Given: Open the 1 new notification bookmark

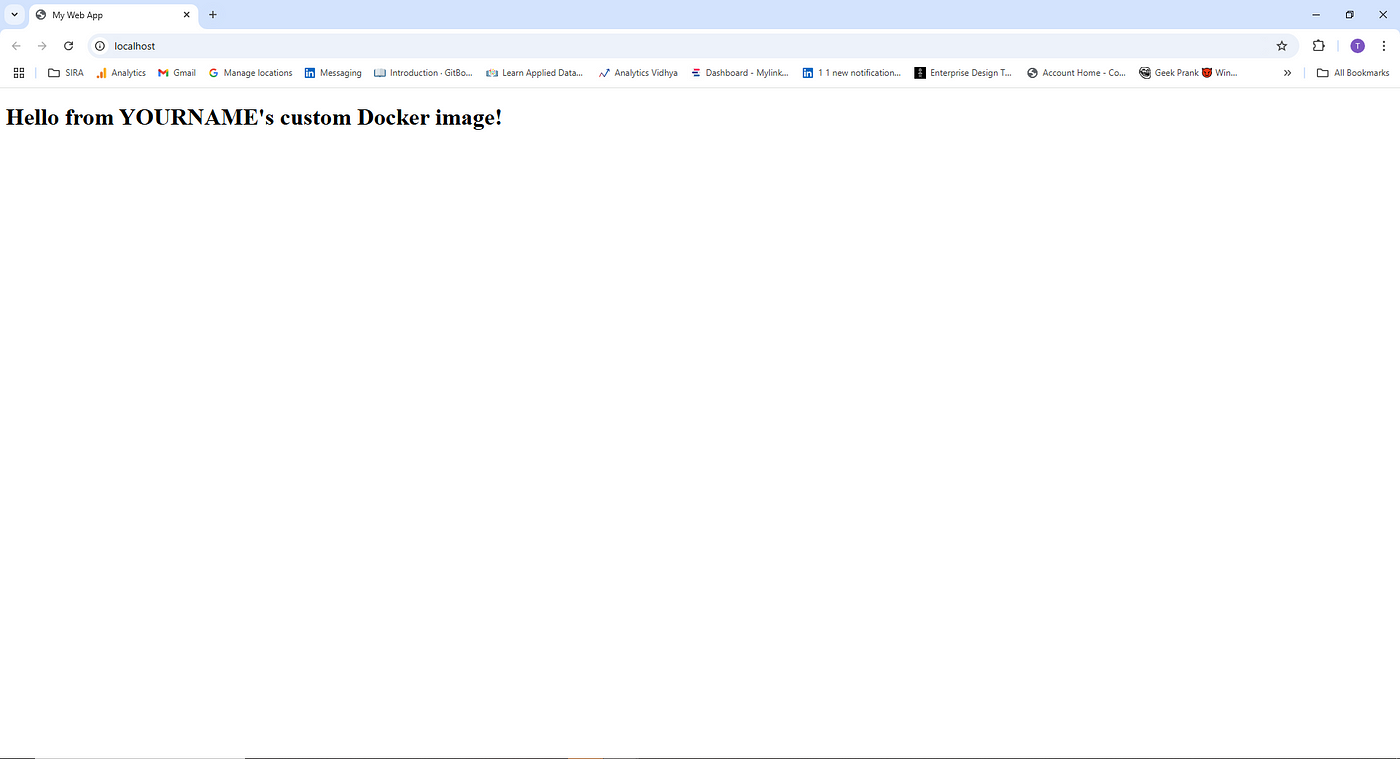Looking at the screenshot, I should pos(852,73).
